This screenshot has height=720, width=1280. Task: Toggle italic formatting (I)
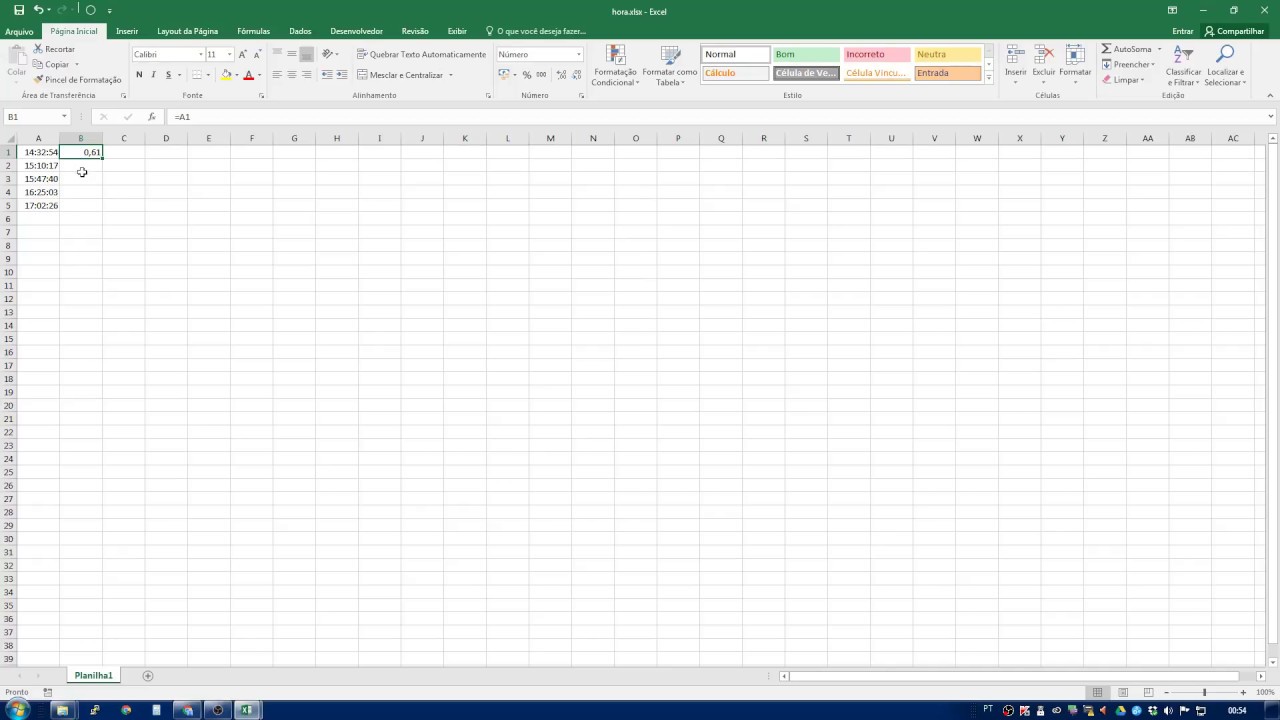(x=153, y=75)
